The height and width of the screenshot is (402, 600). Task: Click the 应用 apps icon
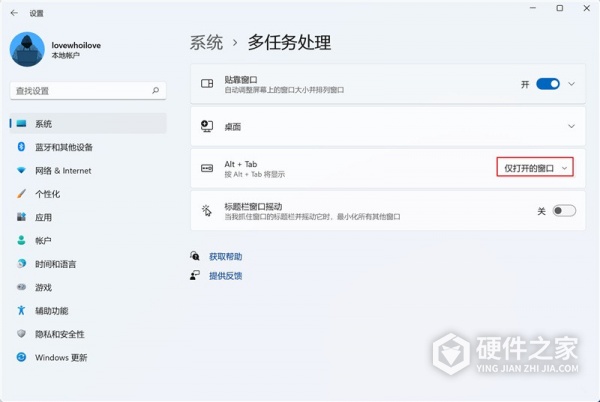click(21, 217)
